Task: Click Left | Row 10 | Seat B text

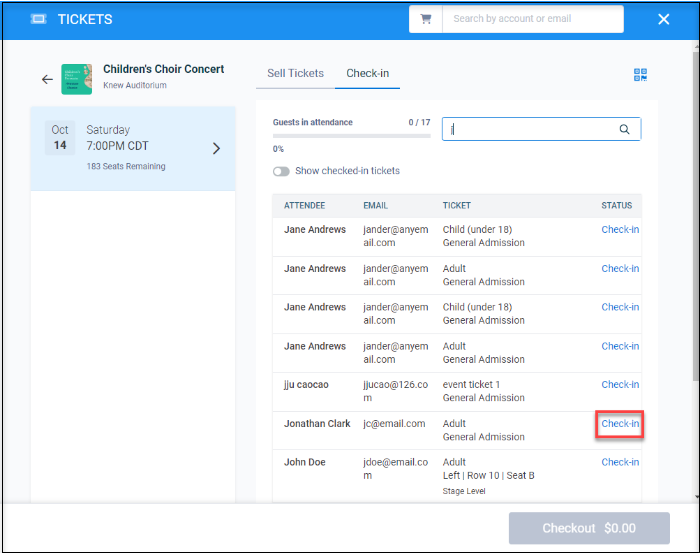Action: [488, 475]
